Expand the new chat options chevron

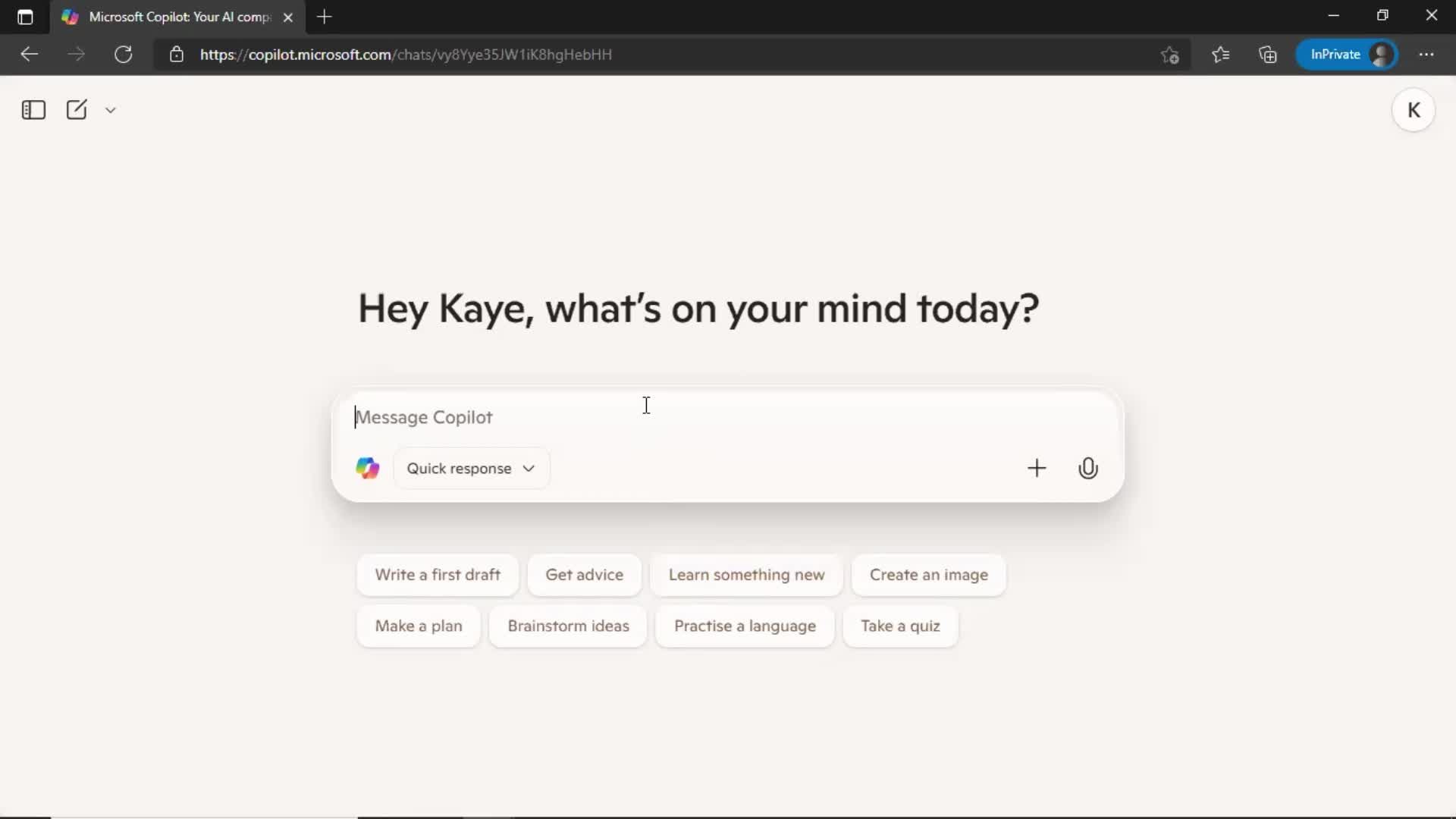point(111,110)
